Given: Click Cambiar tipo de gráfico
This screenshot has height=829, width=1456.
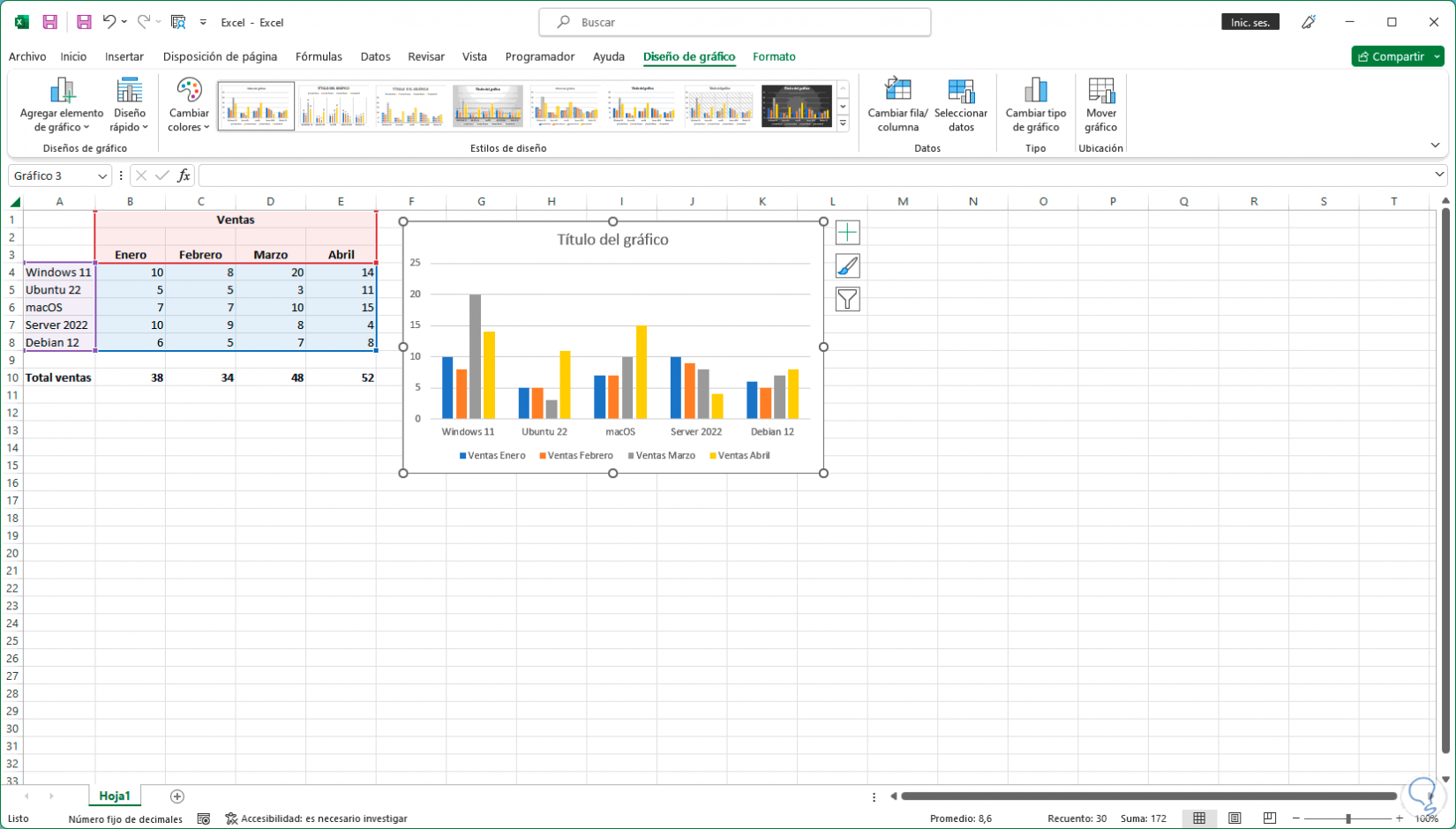Looking at the screenshot, I should click(x=1036, y=105).
